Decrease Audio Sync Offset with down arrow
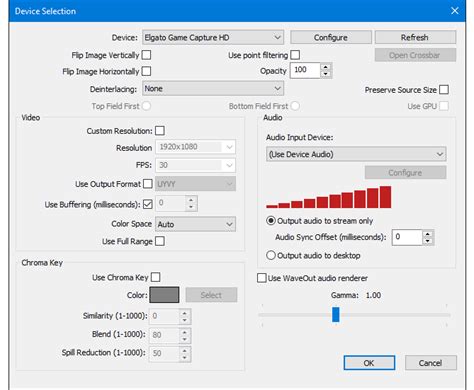The height and width of the screenshot is (390, 474). [428, 241]
